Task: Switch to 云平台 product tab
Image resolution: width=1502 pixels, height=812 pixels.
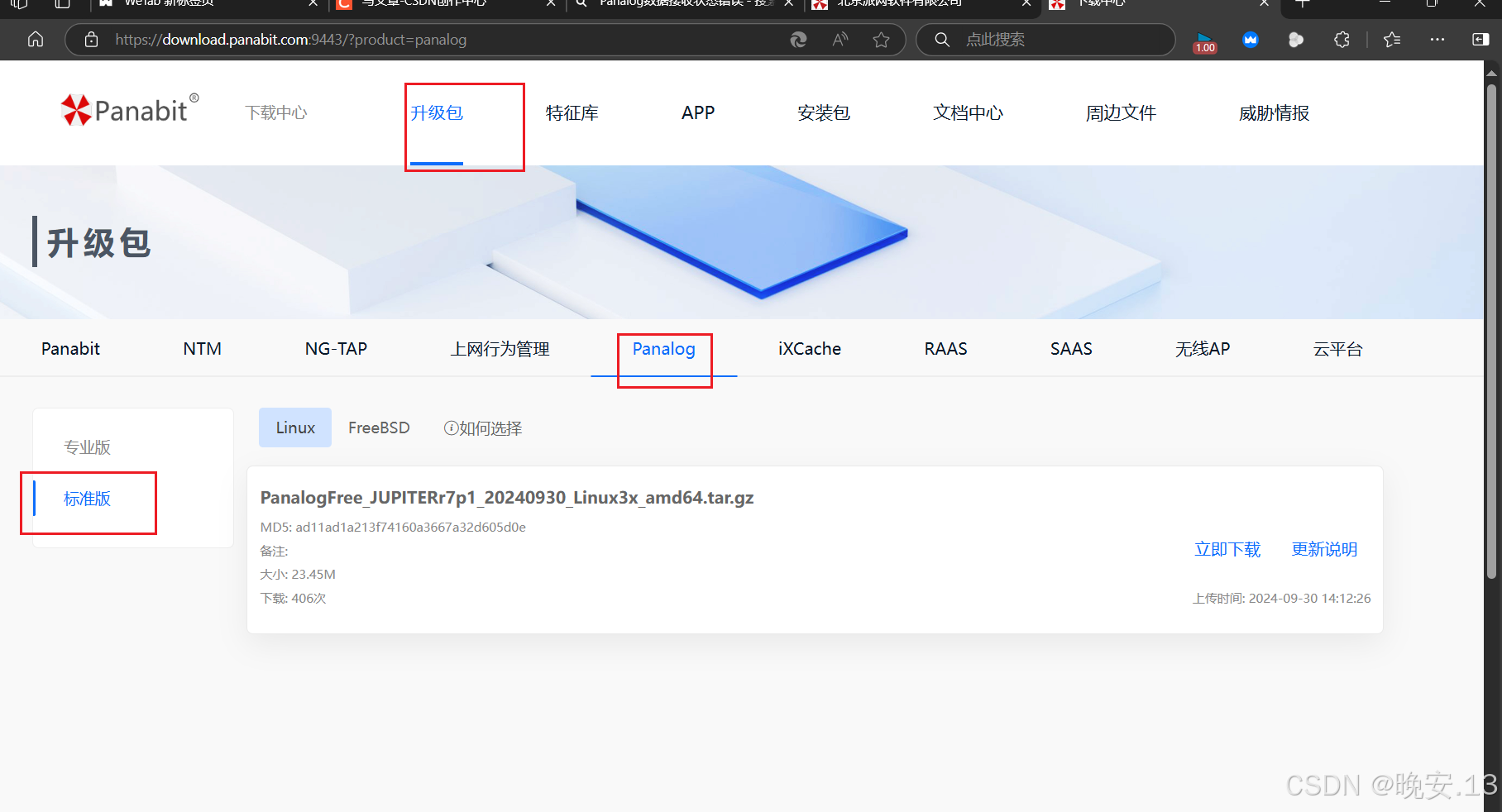Action: [1337, 348]
